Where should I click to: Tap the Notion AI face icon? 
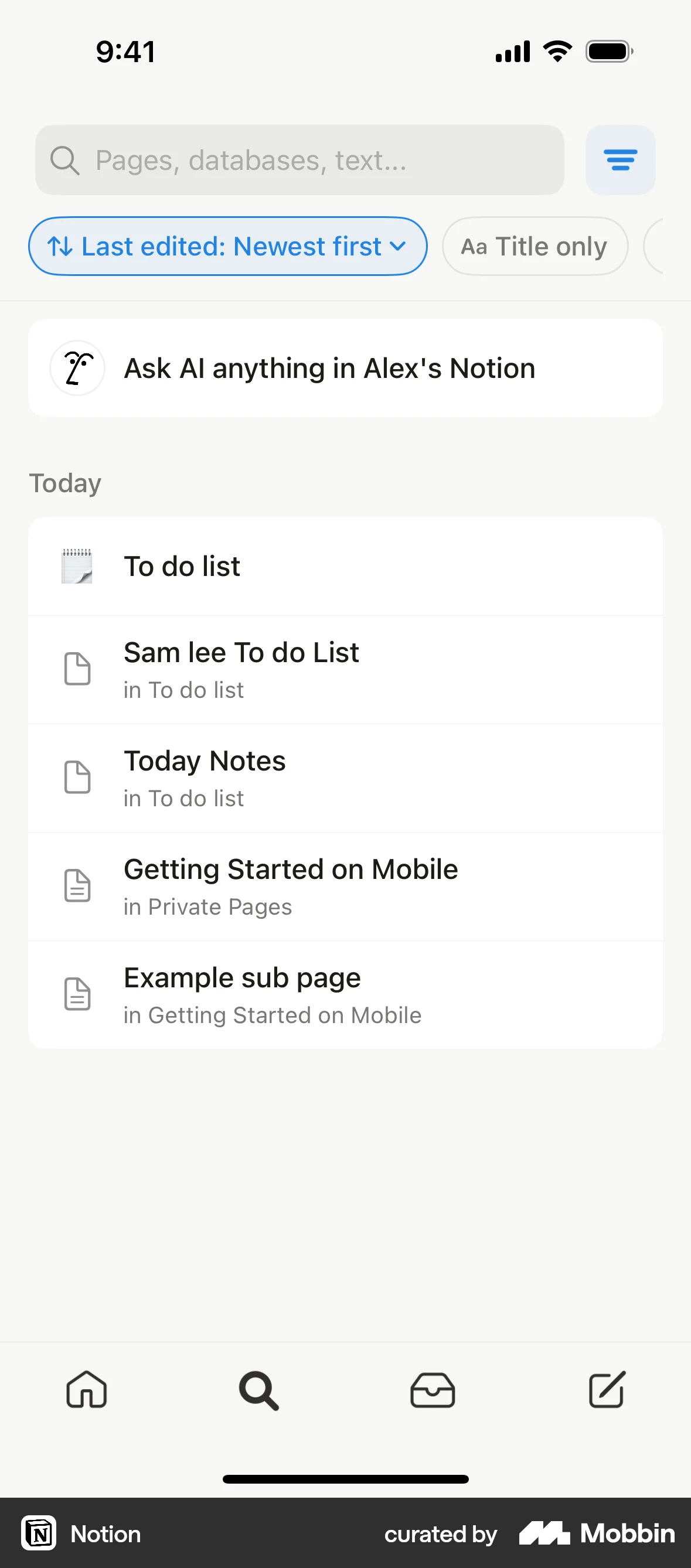pyautogui.click(x=77, y=368)
